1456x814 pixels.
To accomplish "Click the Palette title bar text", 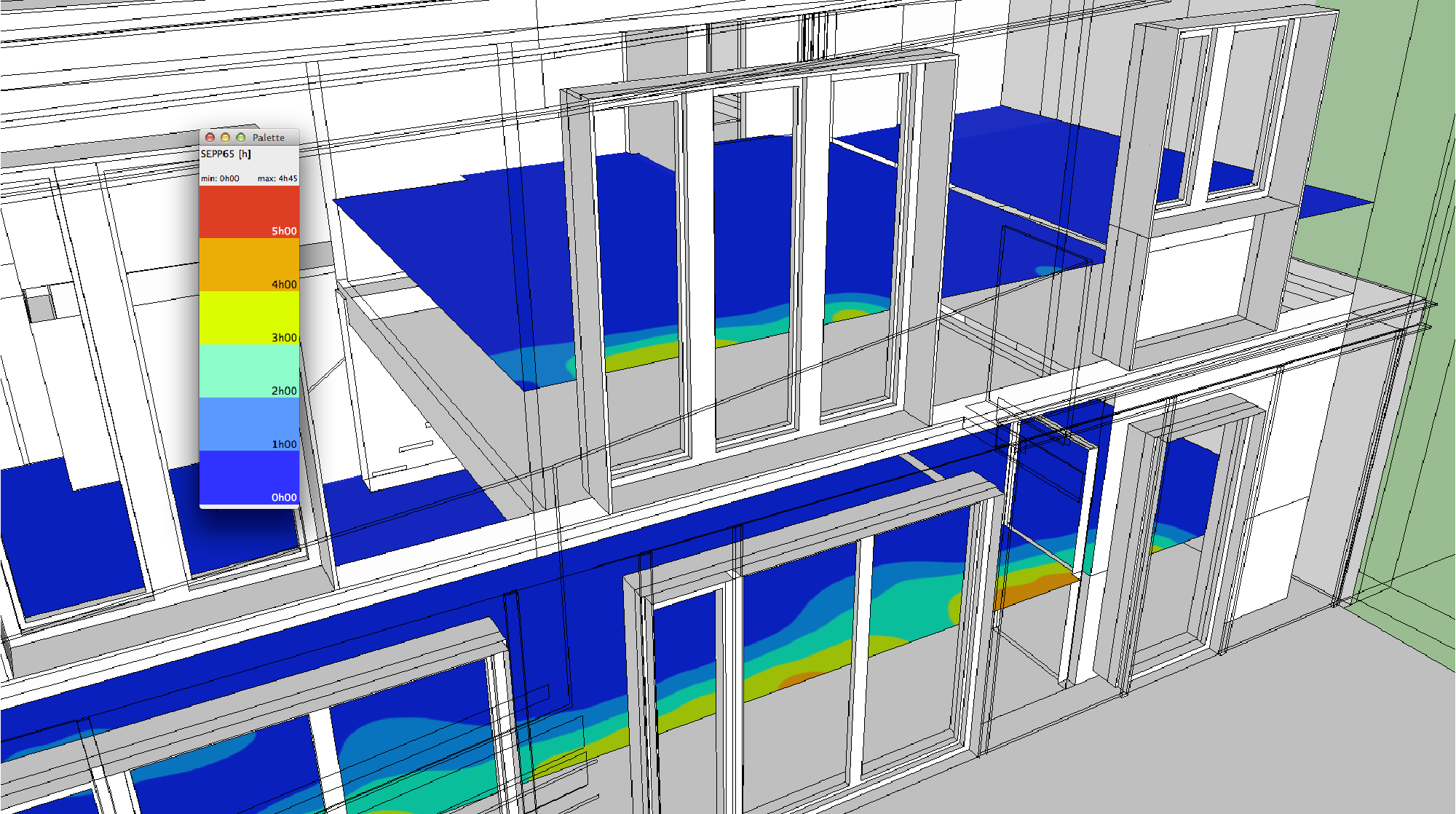I will [x=269, y=138].
